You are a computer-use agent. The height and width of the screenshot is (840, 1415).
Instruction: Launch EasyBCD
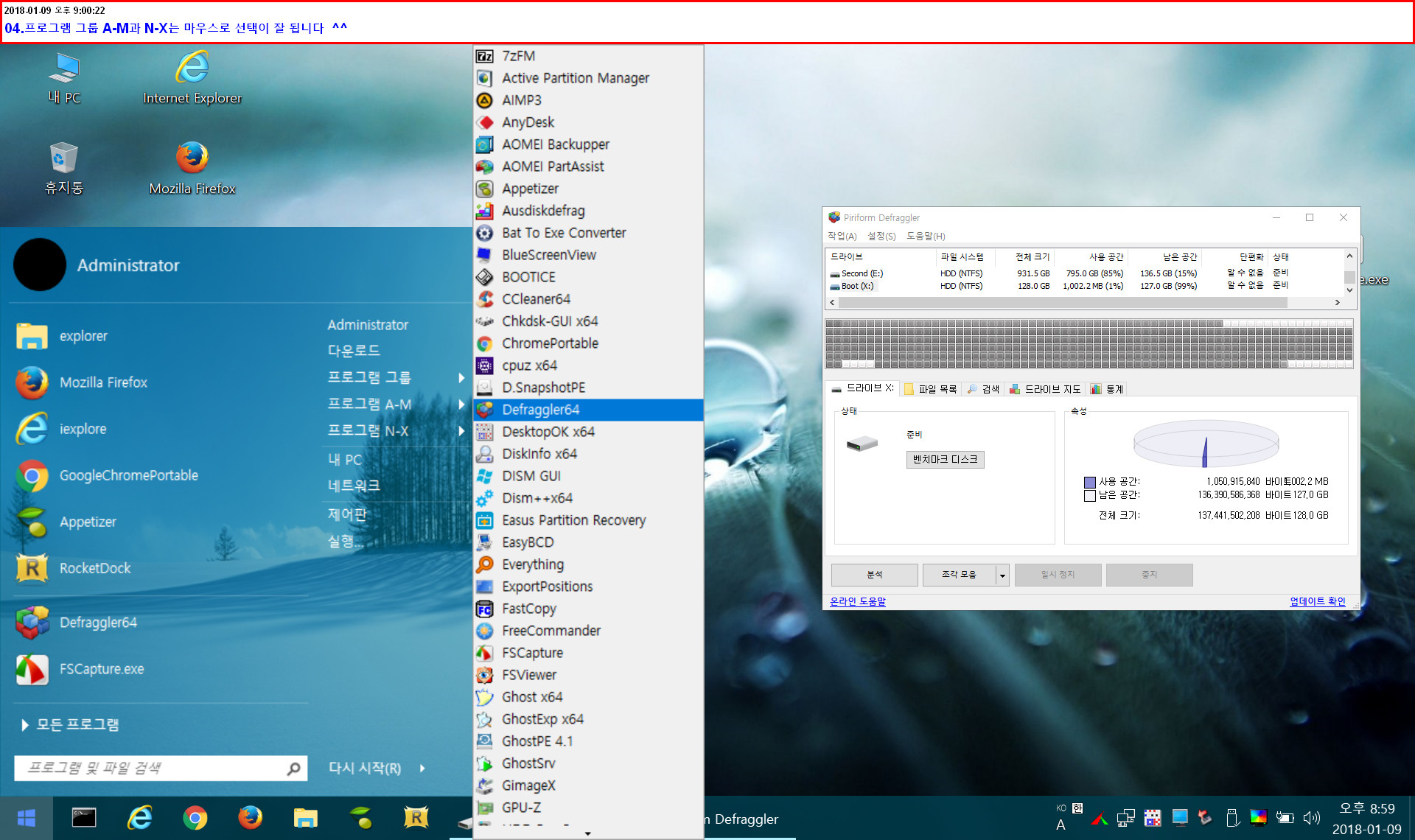587,542
